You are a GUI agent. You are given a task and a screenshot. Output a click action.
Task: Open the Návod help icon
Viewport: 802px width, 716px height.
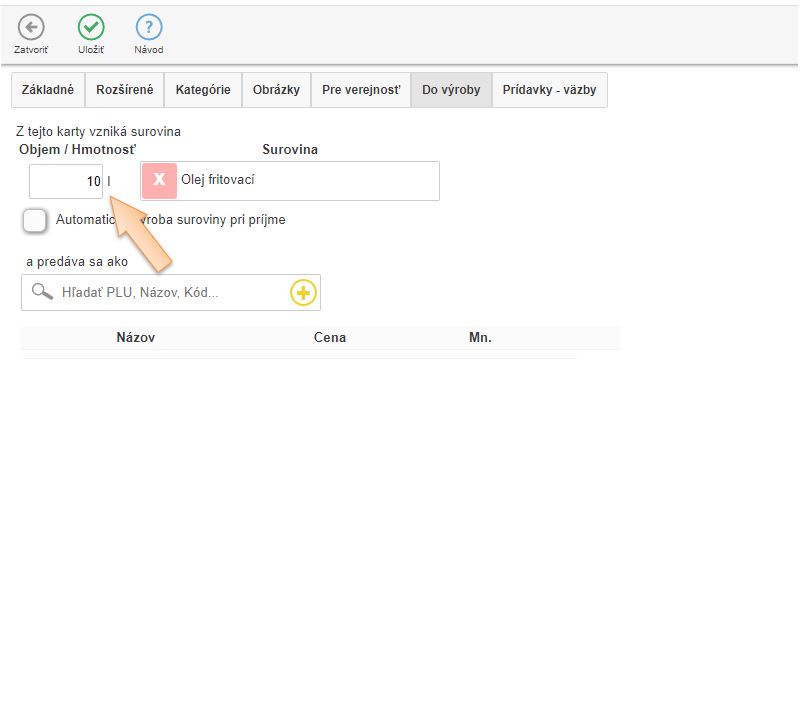[x=149, y=28]
